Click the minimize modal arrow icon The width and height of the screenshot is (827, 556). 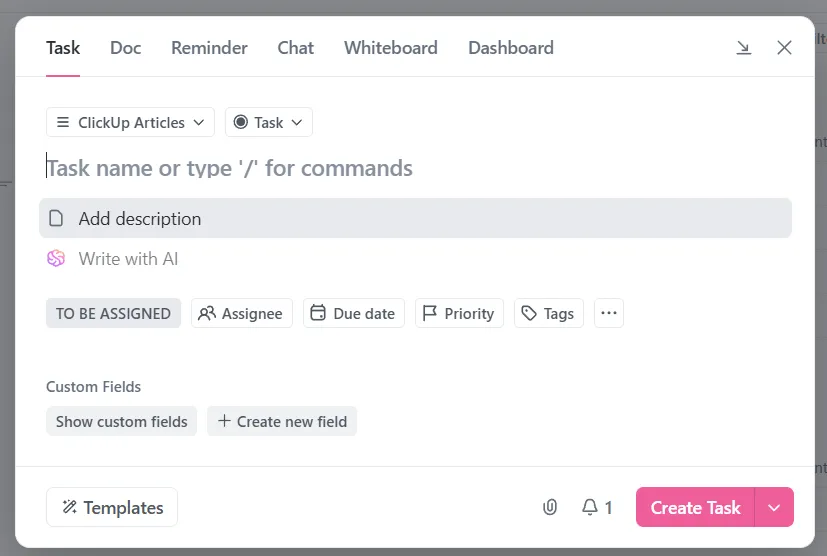pyautogui.click(x=744, y=48)
